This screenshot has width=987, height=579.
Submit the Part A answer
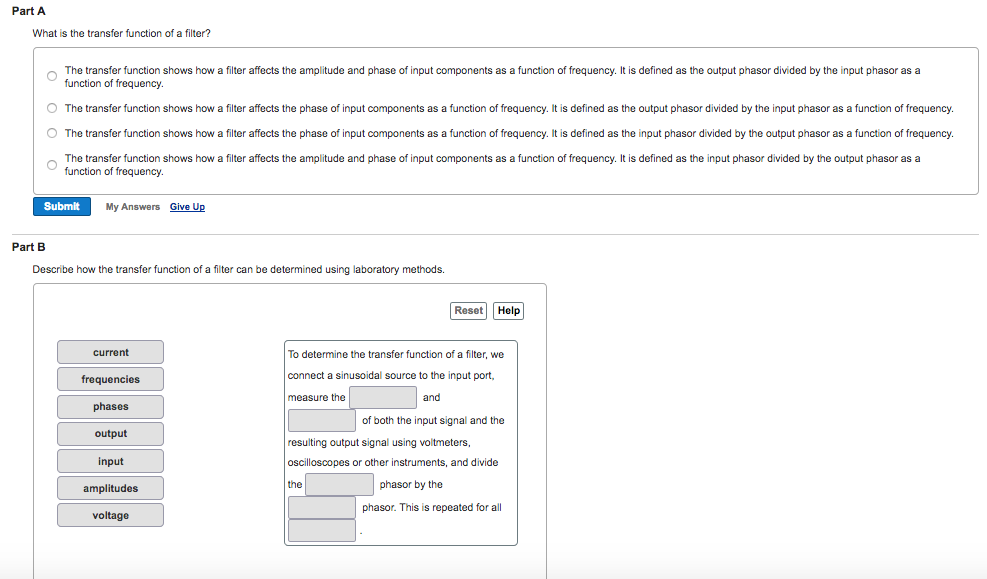pyautogui.click(x=62, y=206)
